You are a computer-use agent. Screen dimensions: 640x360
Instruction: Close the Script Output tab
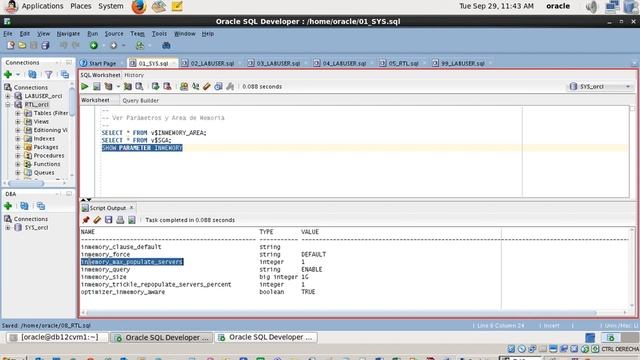point(131,208)
